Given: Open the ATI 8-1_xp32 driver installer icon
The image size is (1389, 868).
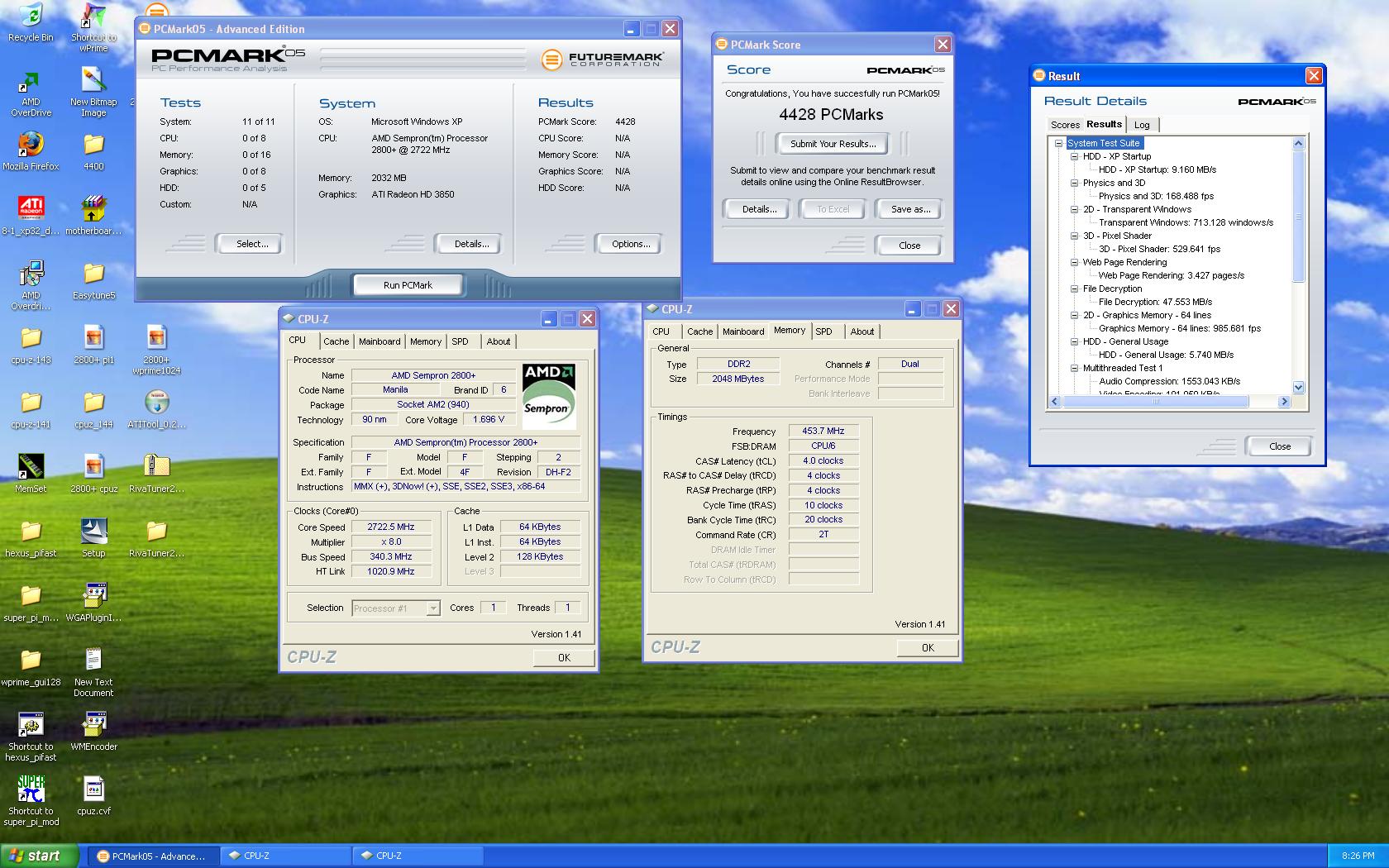Looking at the screenshot, I should [31, 216].
